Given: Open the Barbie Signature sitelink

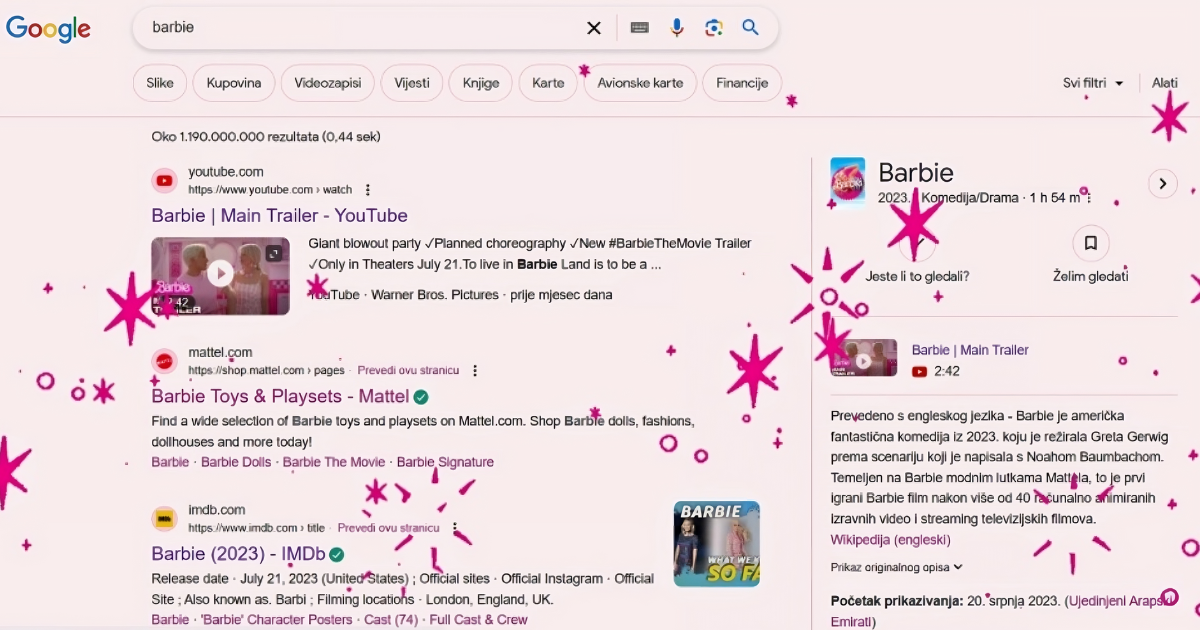Looking at the screenshot, I should coord(445,462).
